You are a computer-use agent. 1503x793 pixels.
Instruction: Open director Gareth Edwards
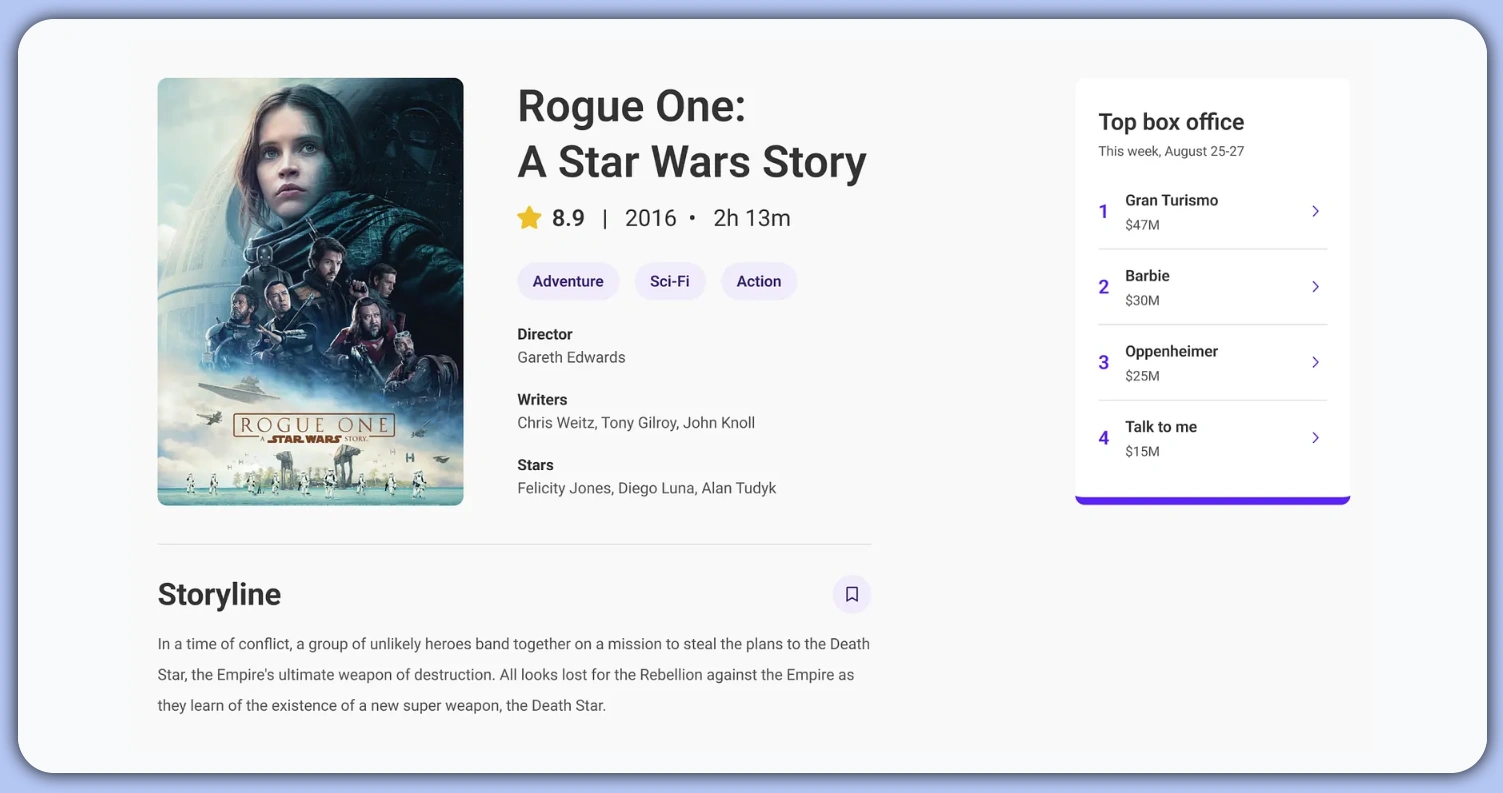[x=571, y=357]
